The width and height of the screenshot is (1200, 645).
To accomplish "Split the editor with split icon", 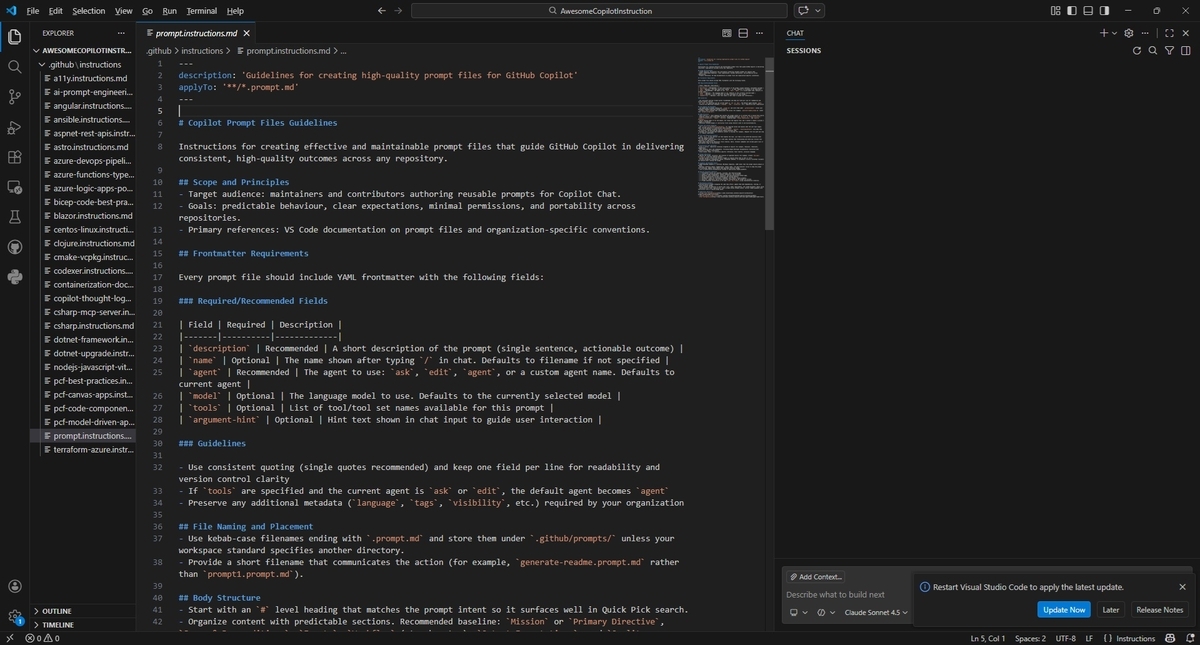I will (x=744, y=33).
